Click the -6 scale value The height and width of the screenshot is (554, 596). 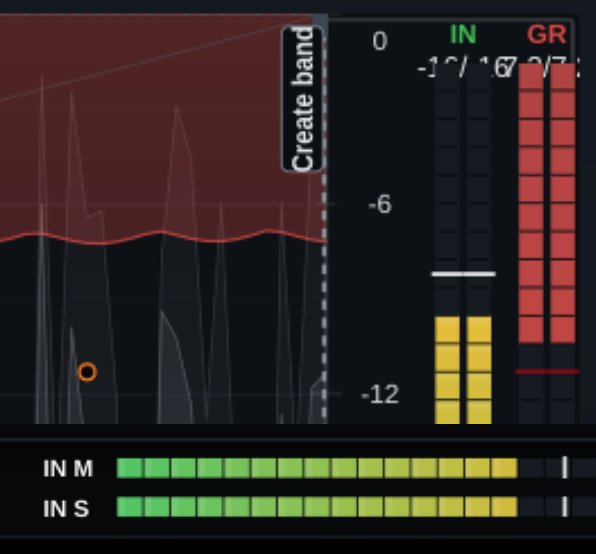(x=380, y=204)
